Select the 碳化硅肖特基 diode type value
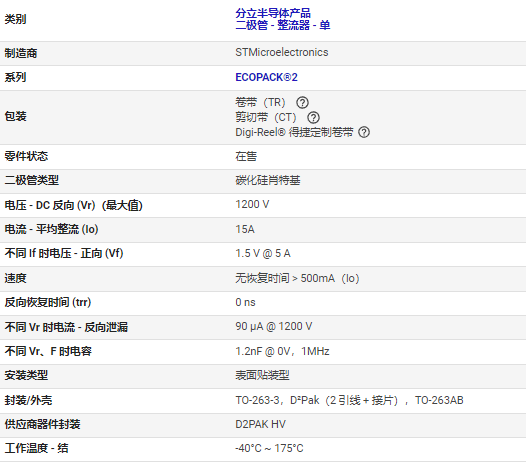 point(268,181)
